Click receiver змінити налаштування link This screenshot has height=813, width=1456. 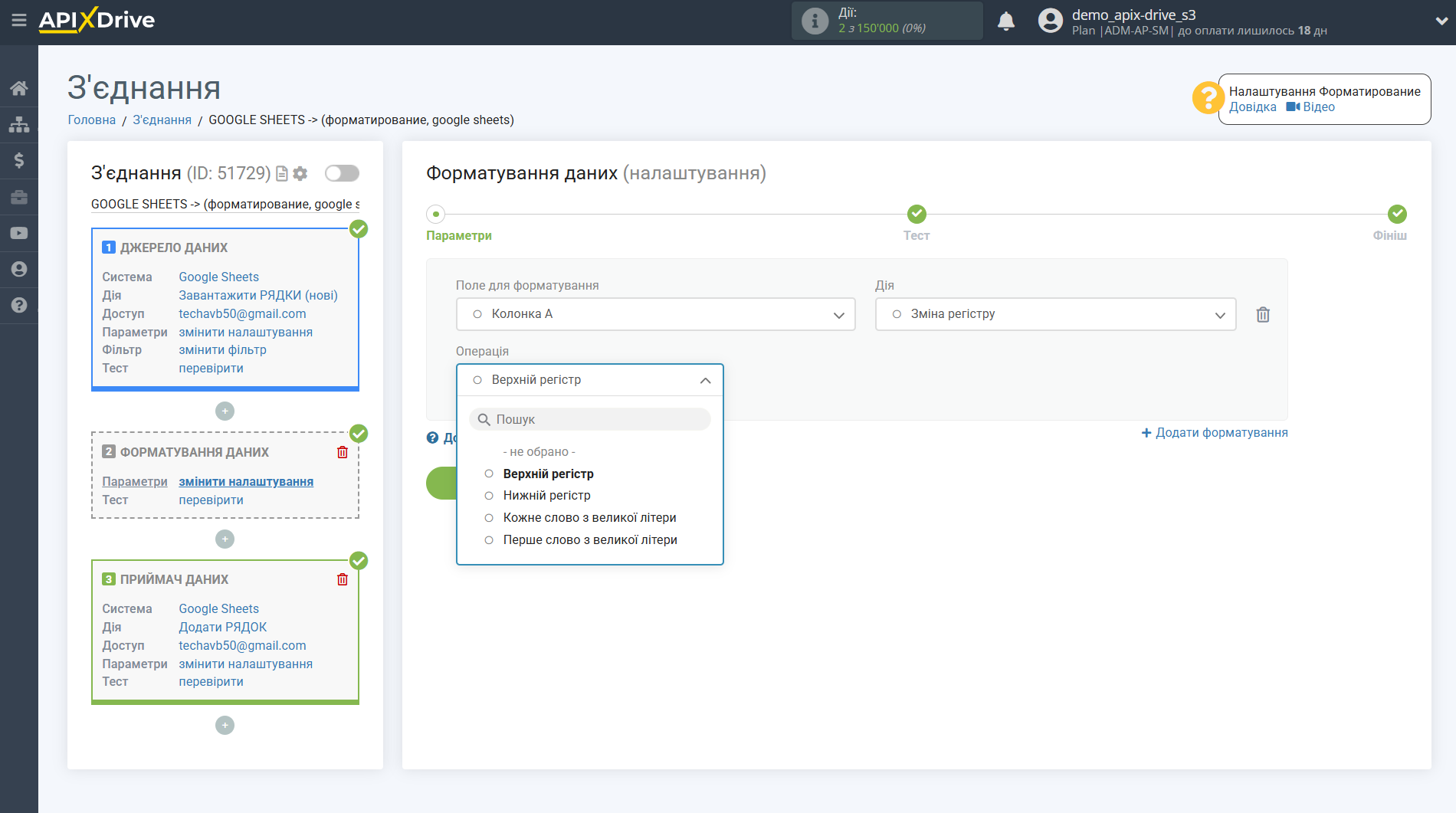tap(246, 664)
